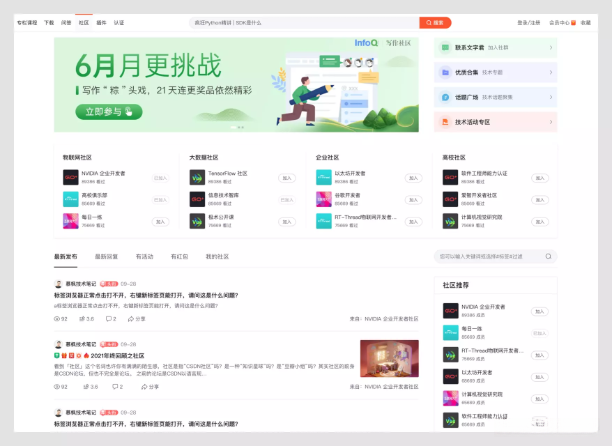The height and width of the screenshot is (446, 612).
Task: Select 插件 in the top navigation
Action: point(101,23)
